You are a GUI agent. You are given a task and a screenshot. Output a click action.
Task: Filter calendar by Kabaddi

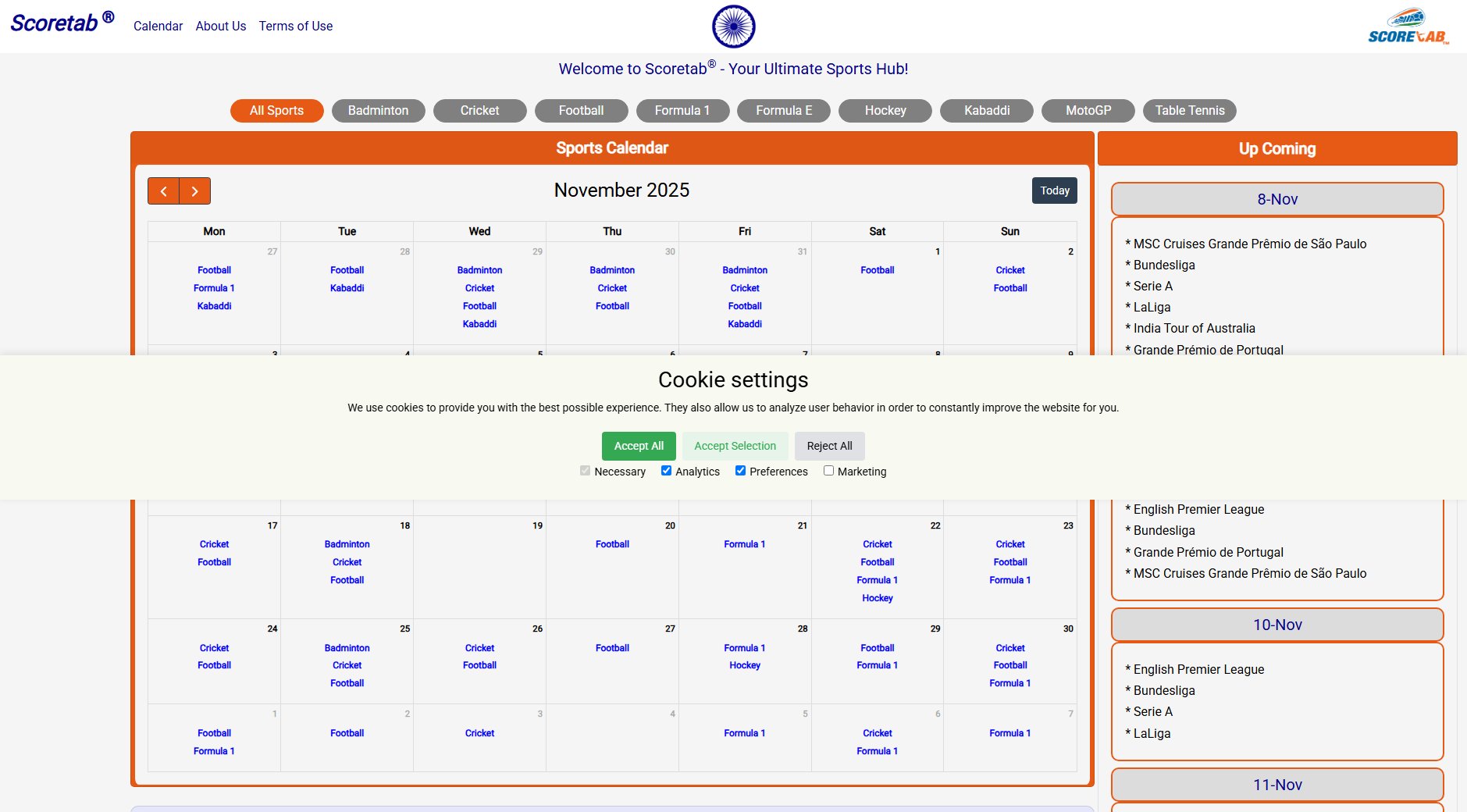(x=985, y=110)
